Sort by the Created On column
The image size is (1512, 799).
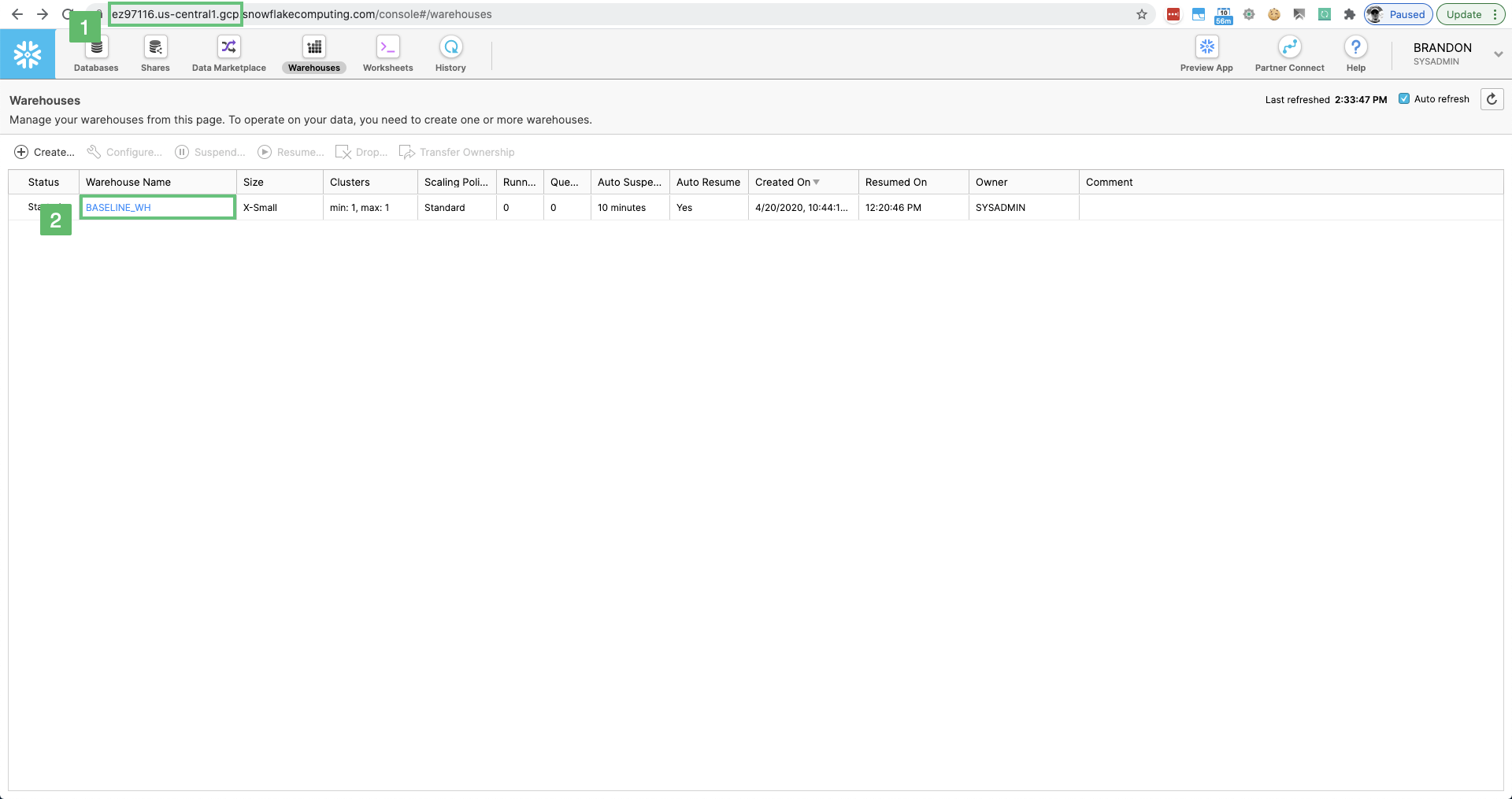tap(783, 182)
